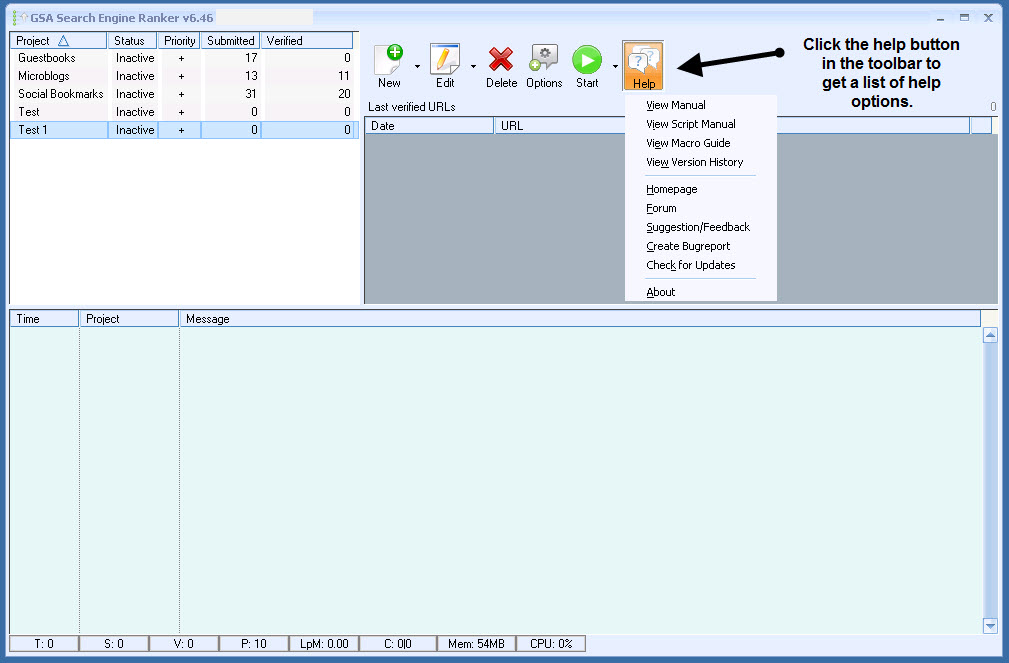Click the orange Help toolbar icon
Screen dimensions: 1009x663
pyautogui.click(x=643, y=64)
